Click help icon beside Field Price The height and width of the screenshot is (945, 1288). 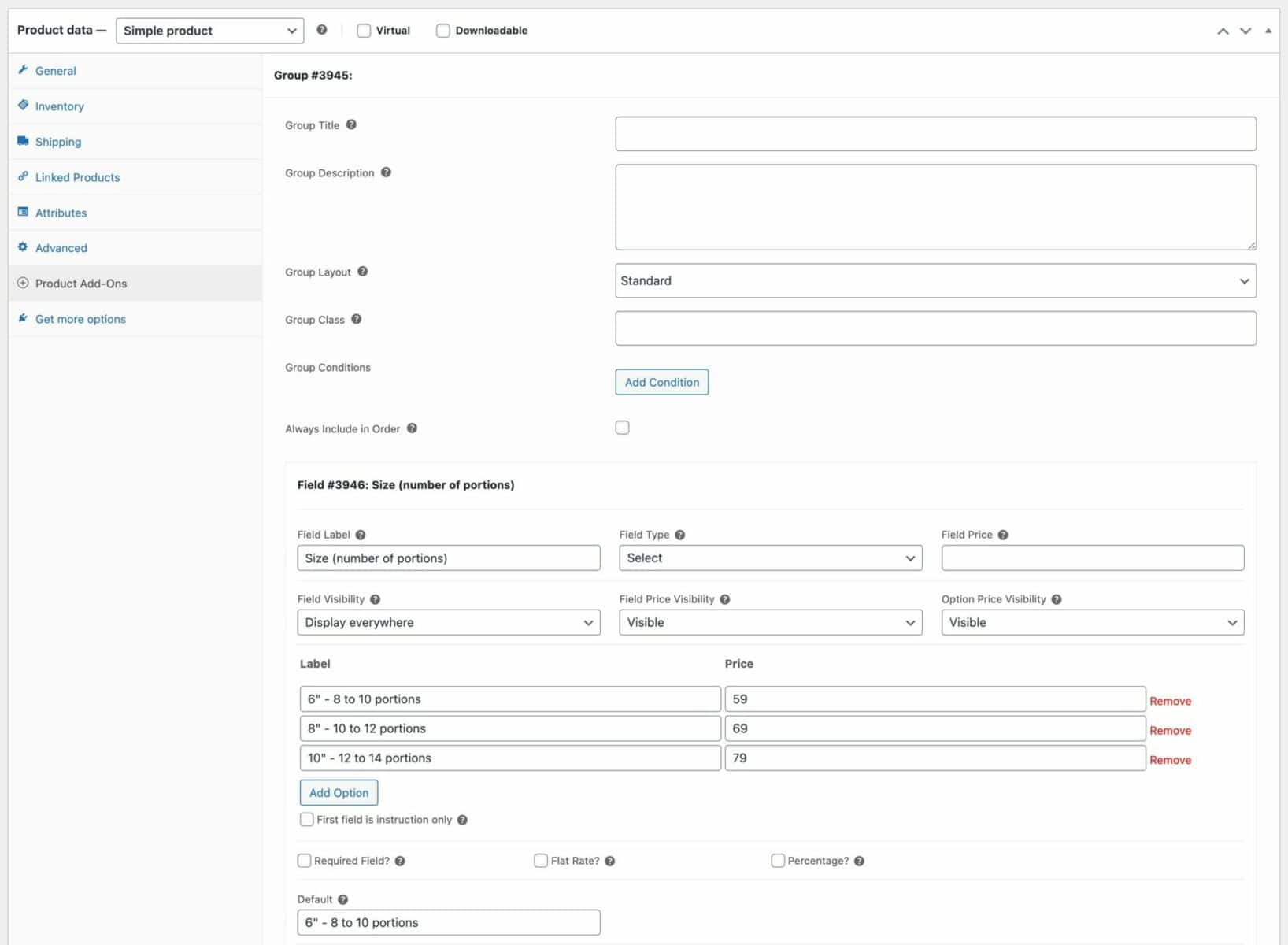[1003, 535]
